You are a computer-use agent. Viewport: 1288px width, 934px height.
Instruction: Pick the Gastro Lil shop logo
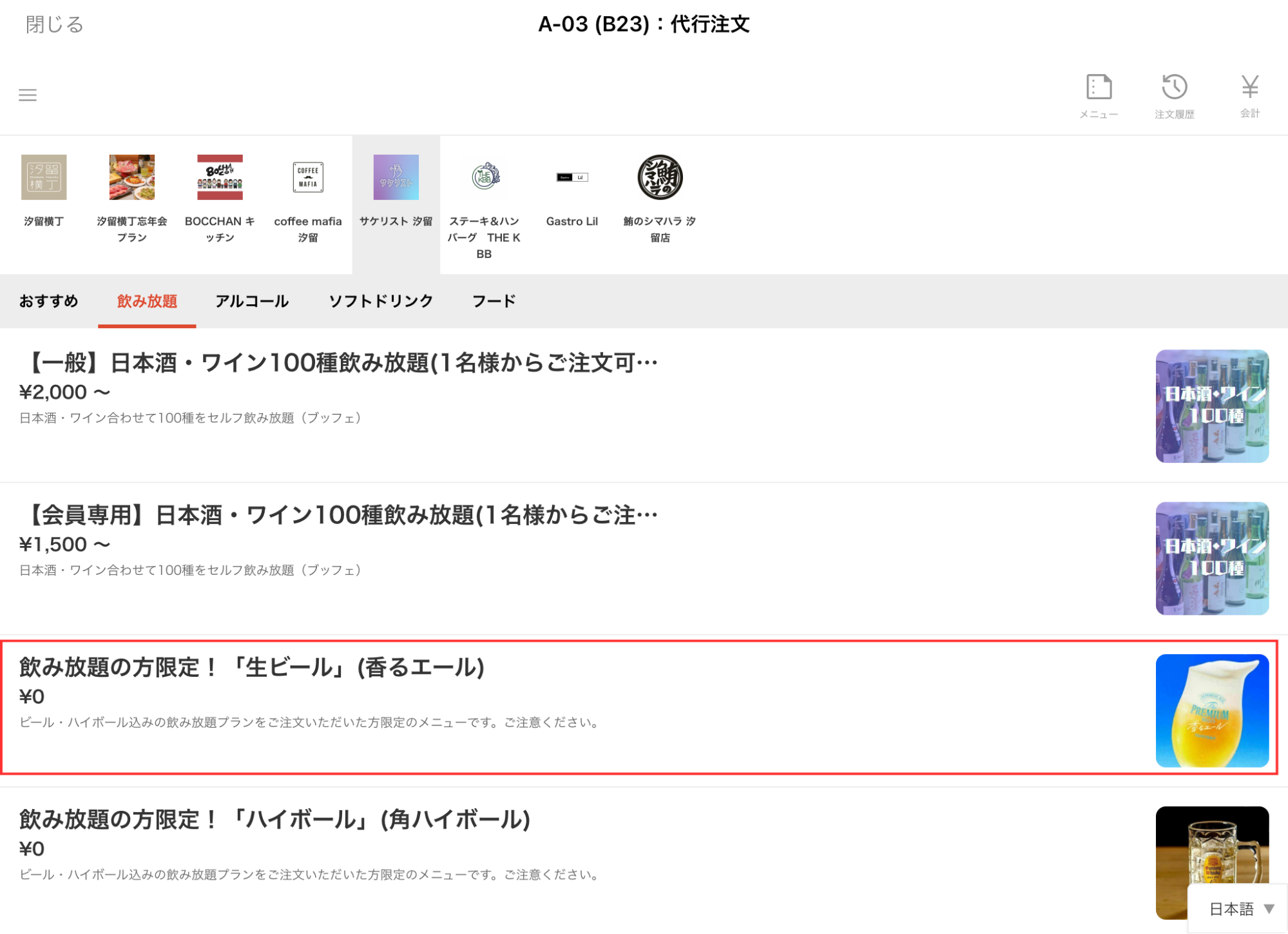(x=572, y=177)
